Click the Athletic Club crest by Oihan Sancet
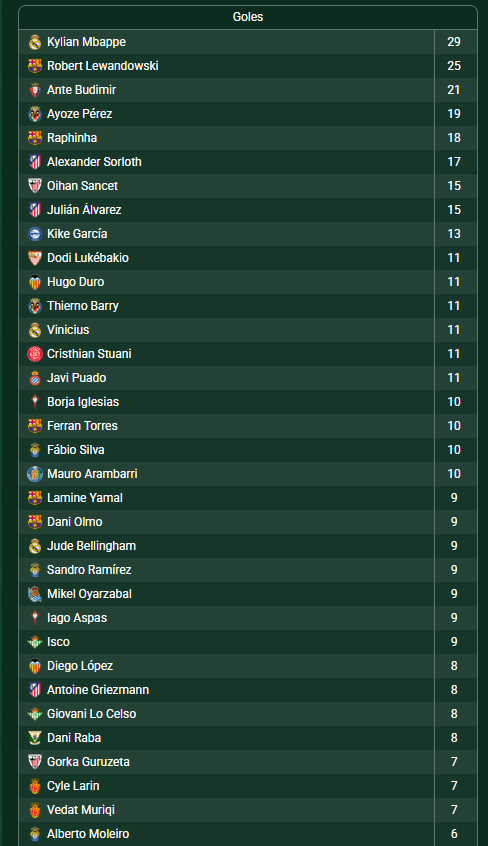 point(35,186)
